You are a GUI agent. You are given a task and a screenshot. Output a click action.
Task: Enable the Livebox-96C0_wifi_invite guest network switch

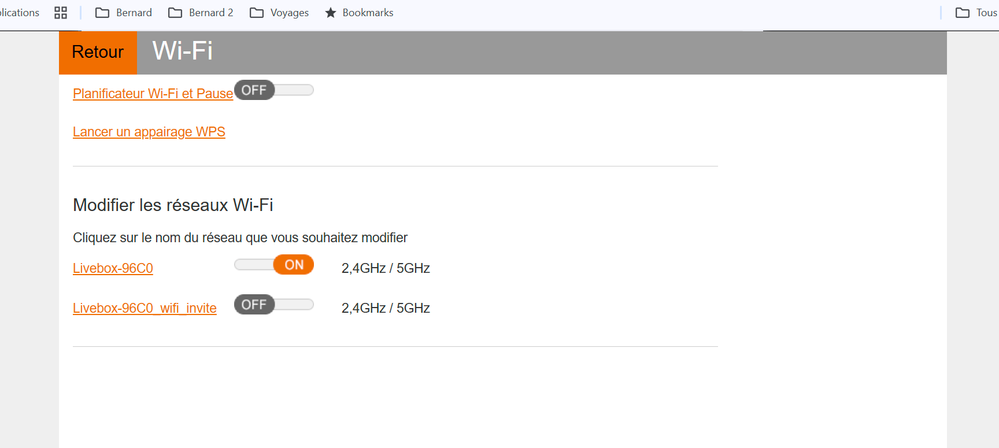[x=274, y=305]
